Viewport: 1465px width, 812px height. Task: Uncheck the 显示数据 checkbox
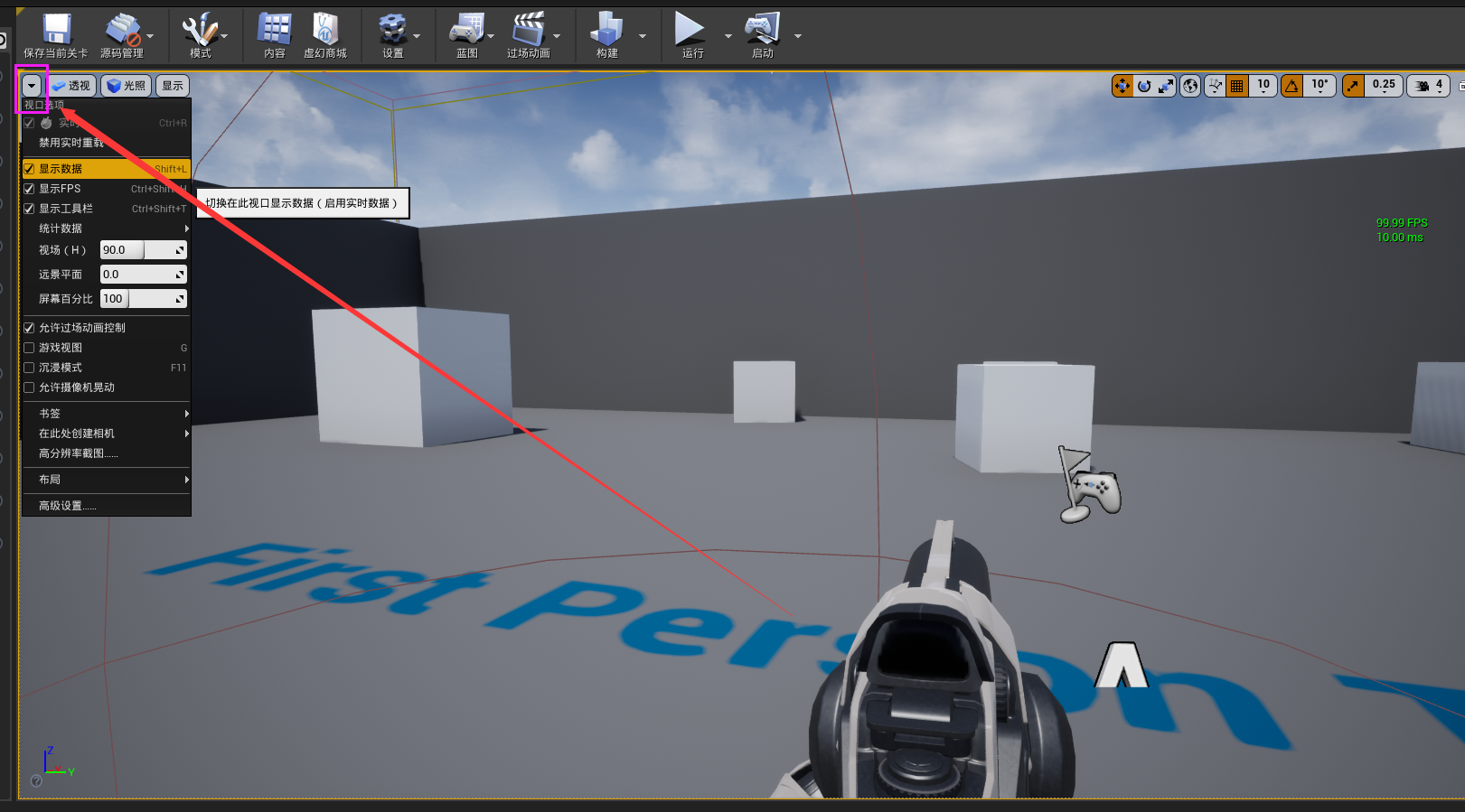pos(29,169)
